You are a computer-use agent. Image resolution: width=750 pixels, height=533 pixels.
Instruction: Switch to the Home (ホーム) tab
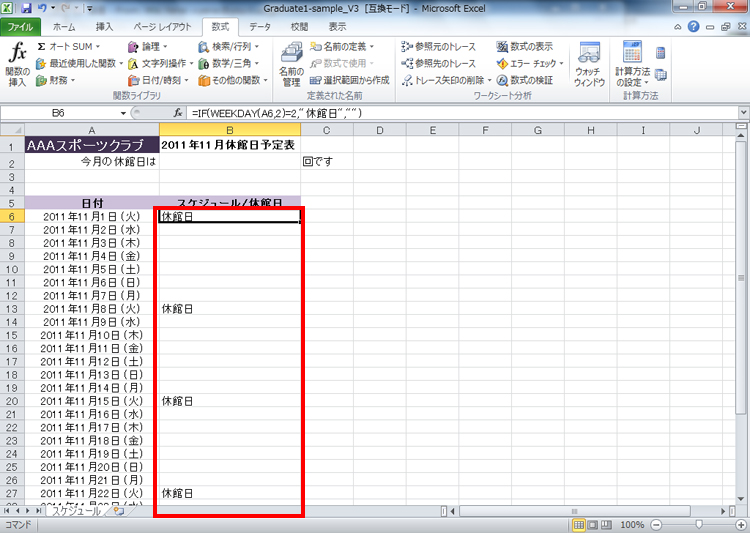click(x=64, y=27)
